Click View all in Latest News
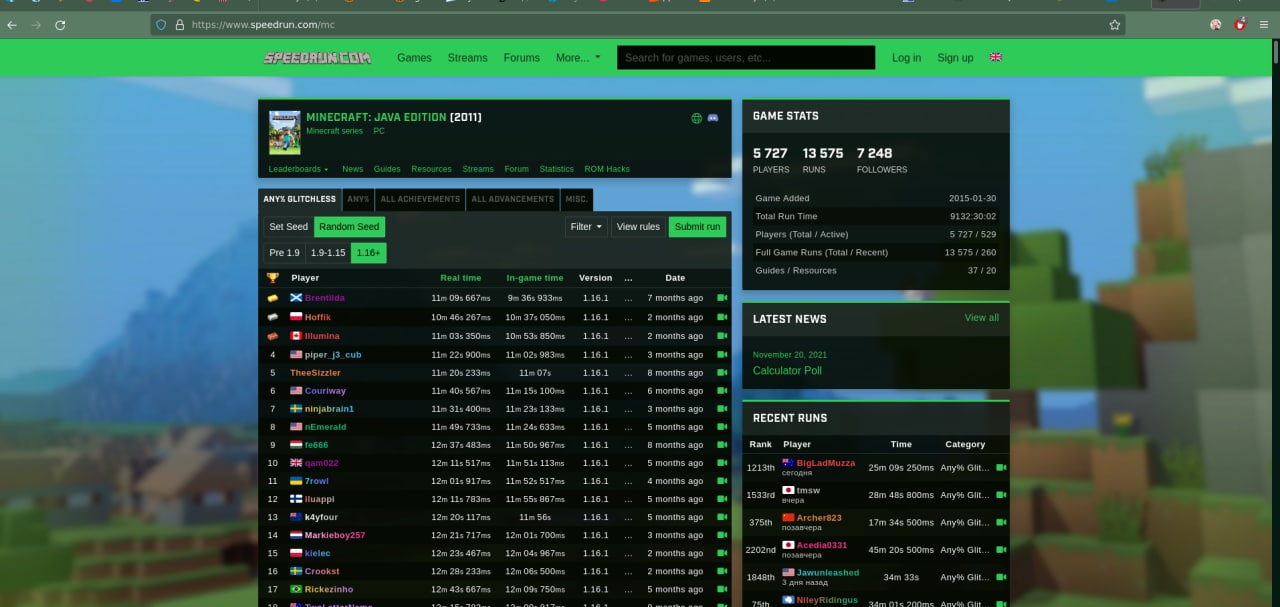Image resolution: width=1280 pixels, height=607 pixels. coord(981,318)
